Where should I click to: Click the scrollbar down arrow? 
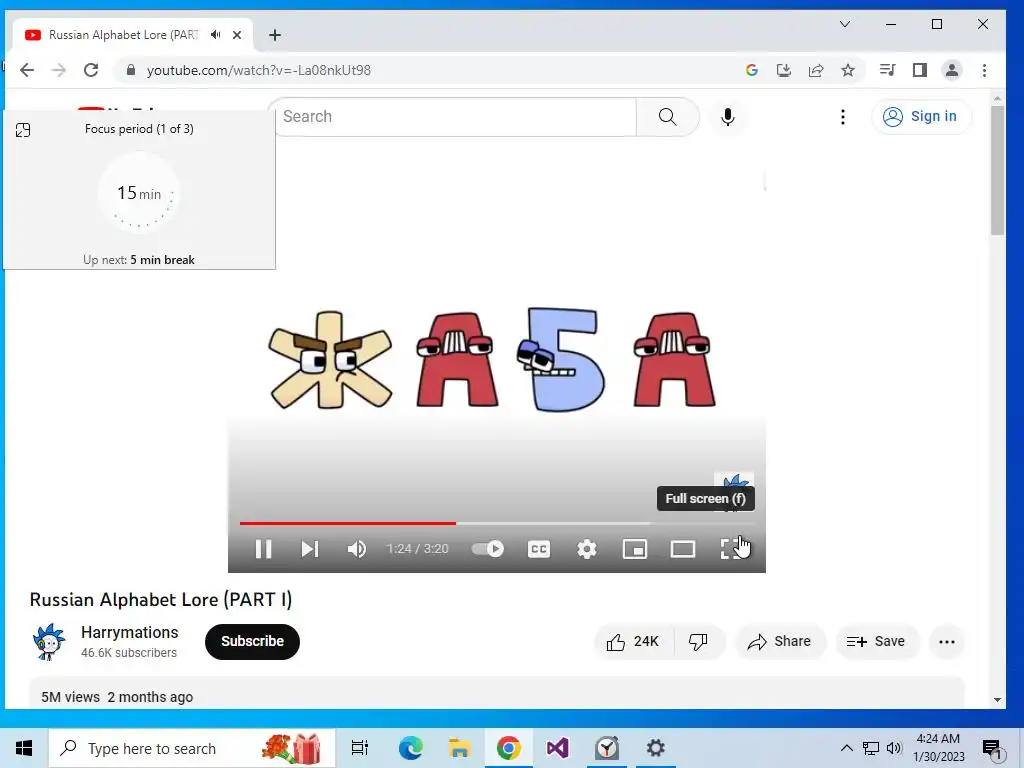(x=997, y=699)
